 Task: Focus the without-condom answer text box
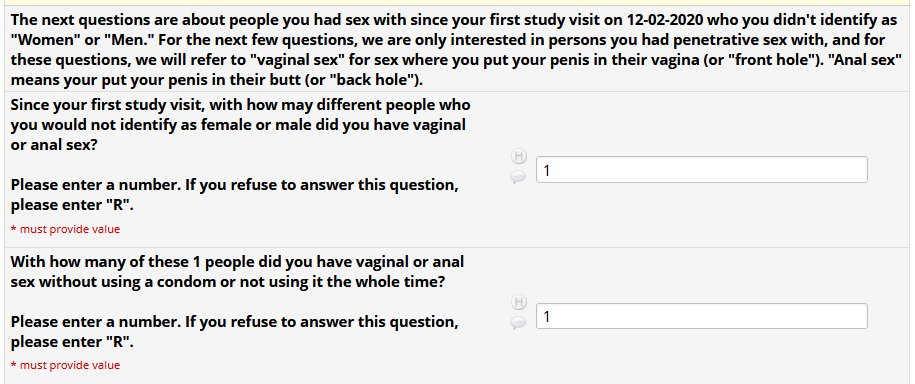(x=701, y=316)
